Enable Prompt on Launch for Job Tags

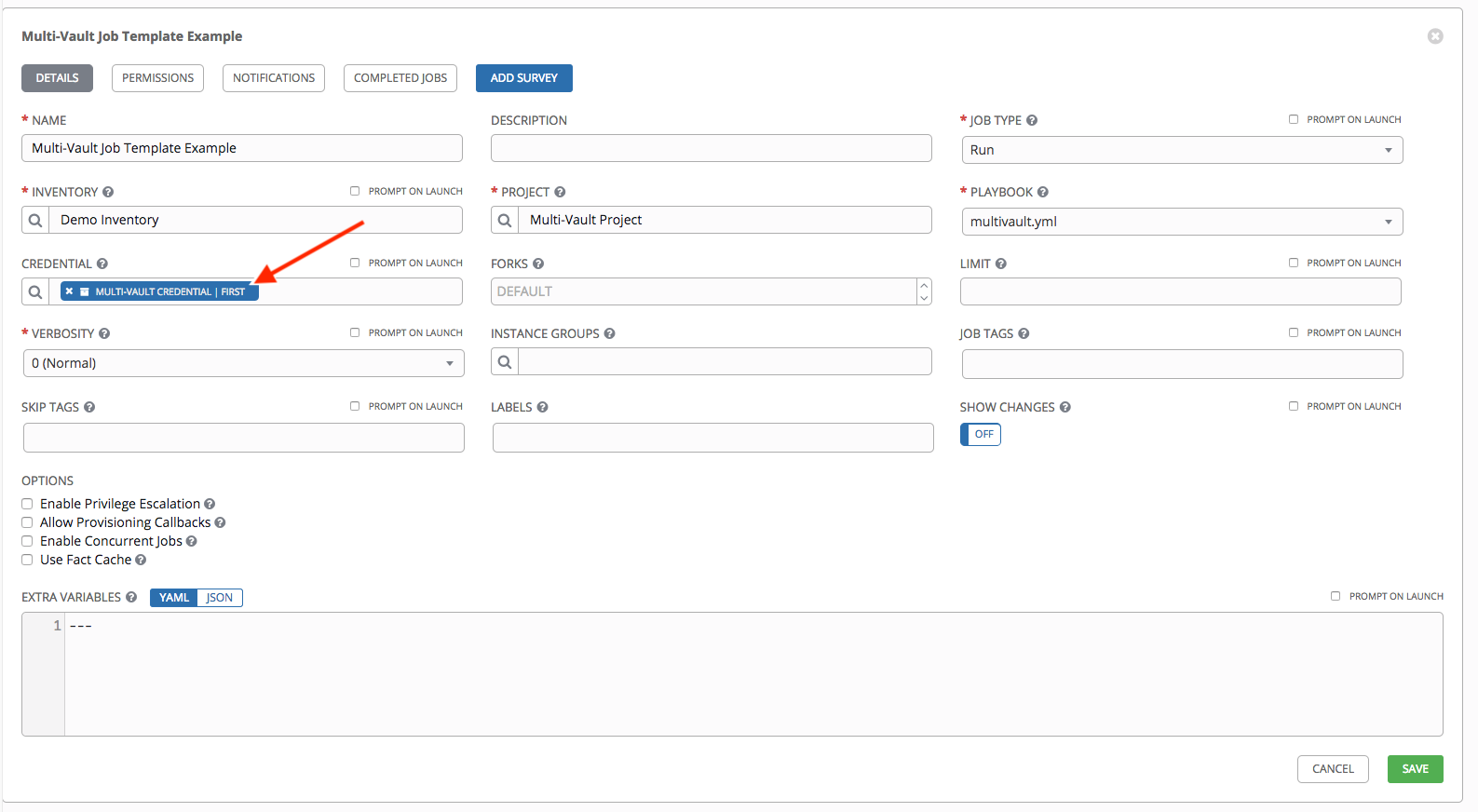pos(1294,332)
